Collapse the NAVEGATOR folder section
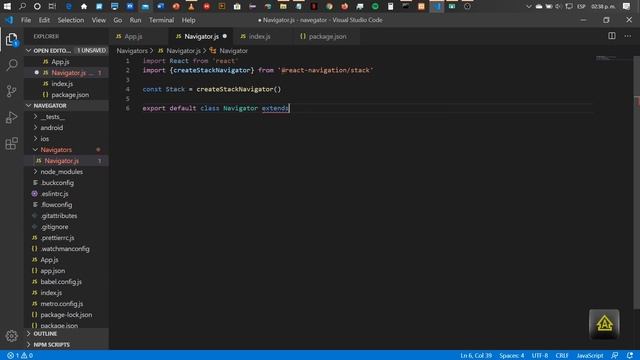Image resolution: width=640 pixels, height=360 pixels. pyautogui.click(x=66, y=105)
